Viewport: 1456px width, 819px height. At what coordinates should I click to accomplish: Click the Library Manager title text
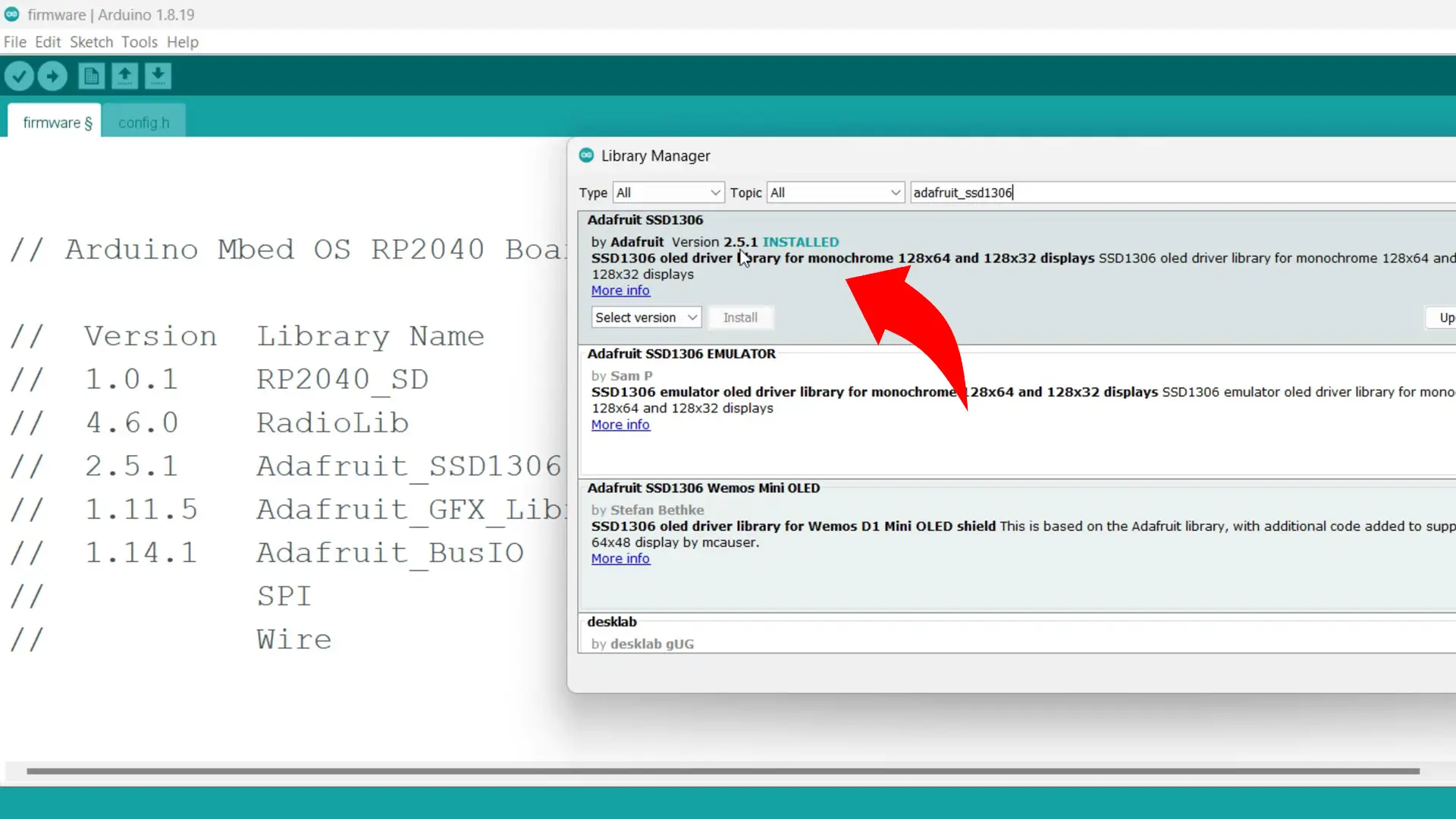click(655, 155)
